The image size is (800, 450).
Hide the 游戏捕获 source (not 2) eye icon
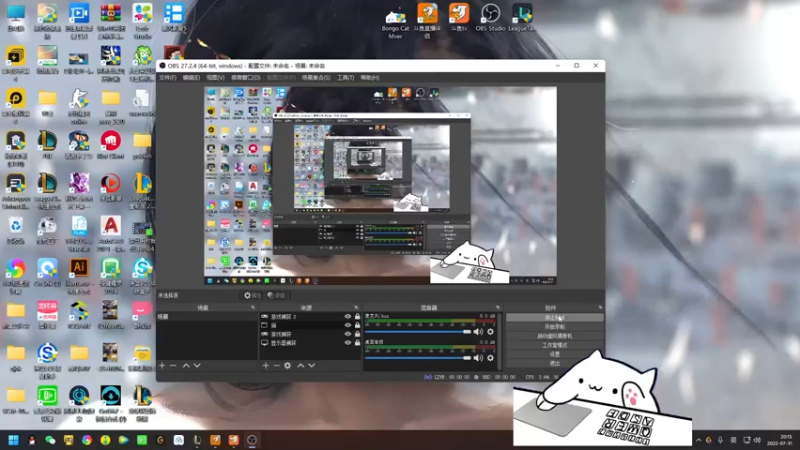coord(347,334)
